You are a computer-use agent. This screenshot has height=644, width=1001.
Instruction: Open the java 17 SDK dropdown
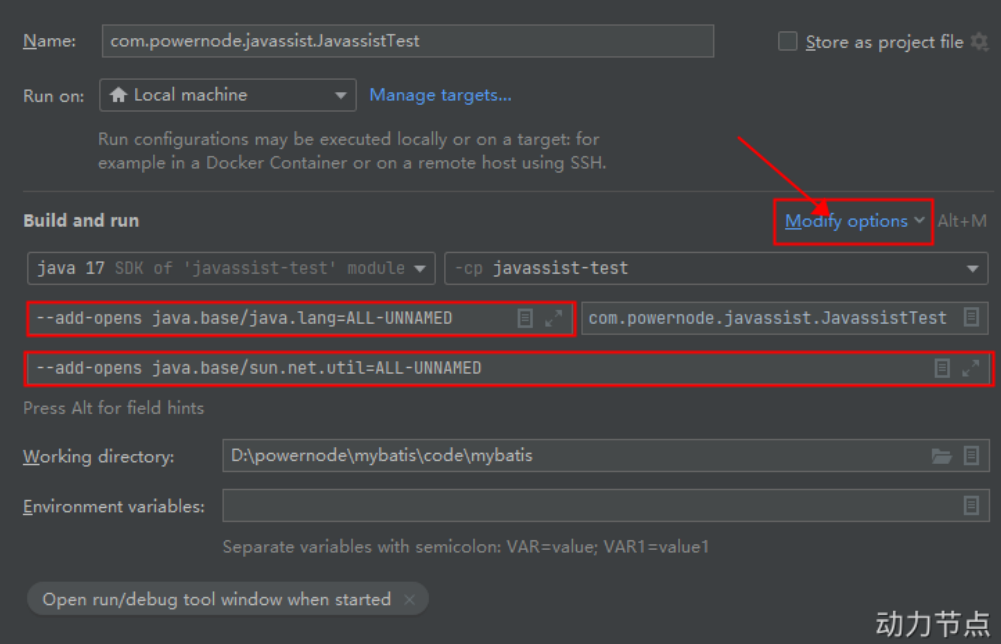pos(231,268)
